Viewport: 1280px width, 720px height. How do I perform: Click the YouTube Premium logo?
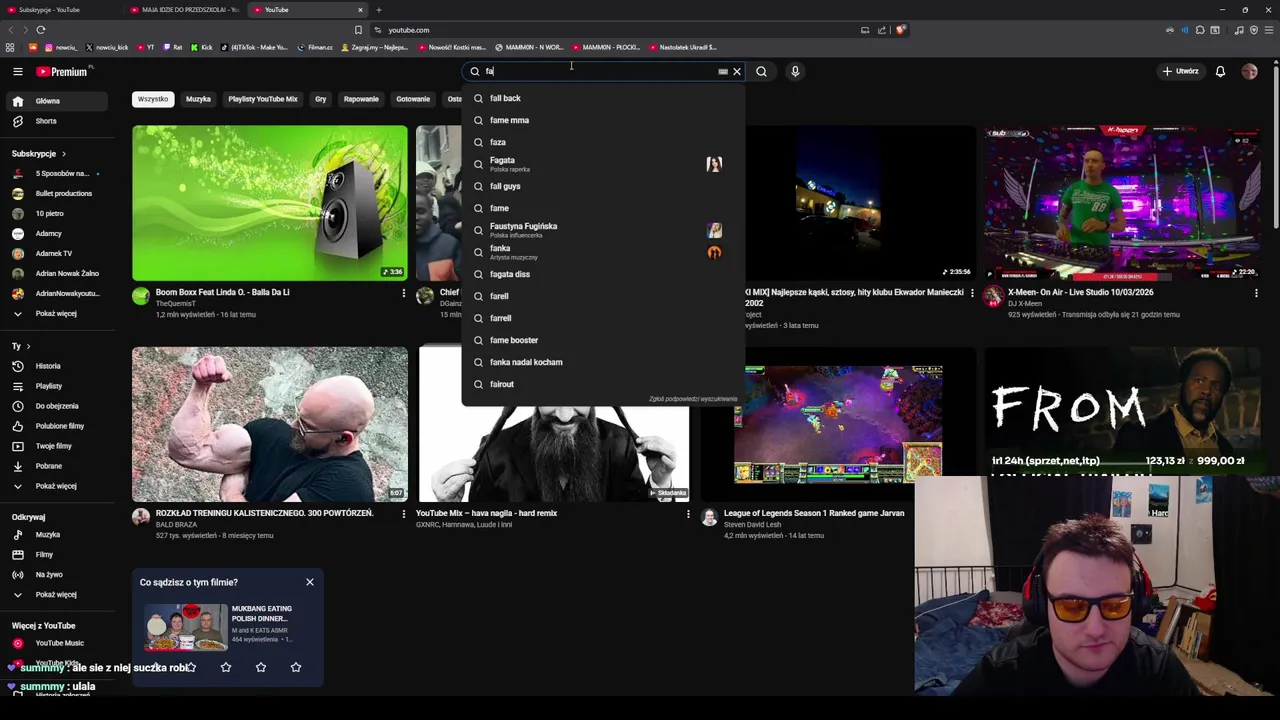click(64, 71)
